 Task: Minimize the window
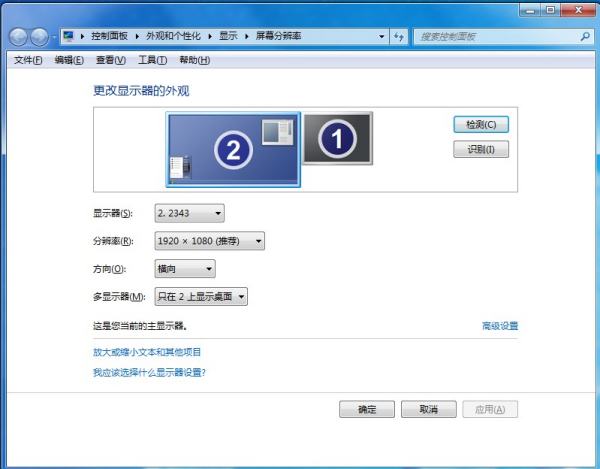coord(530,10)
